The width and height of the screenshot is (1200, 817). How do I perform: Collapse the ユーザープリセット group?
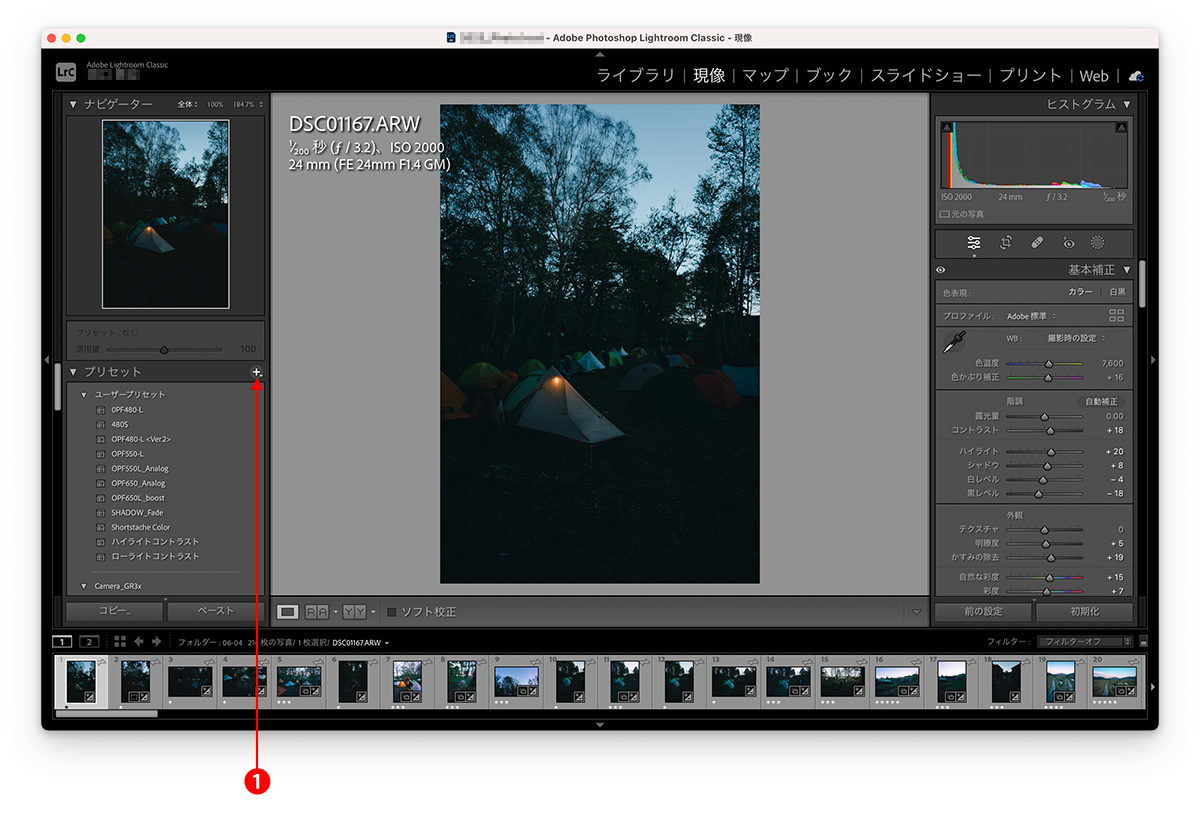[x=84, y=394]
